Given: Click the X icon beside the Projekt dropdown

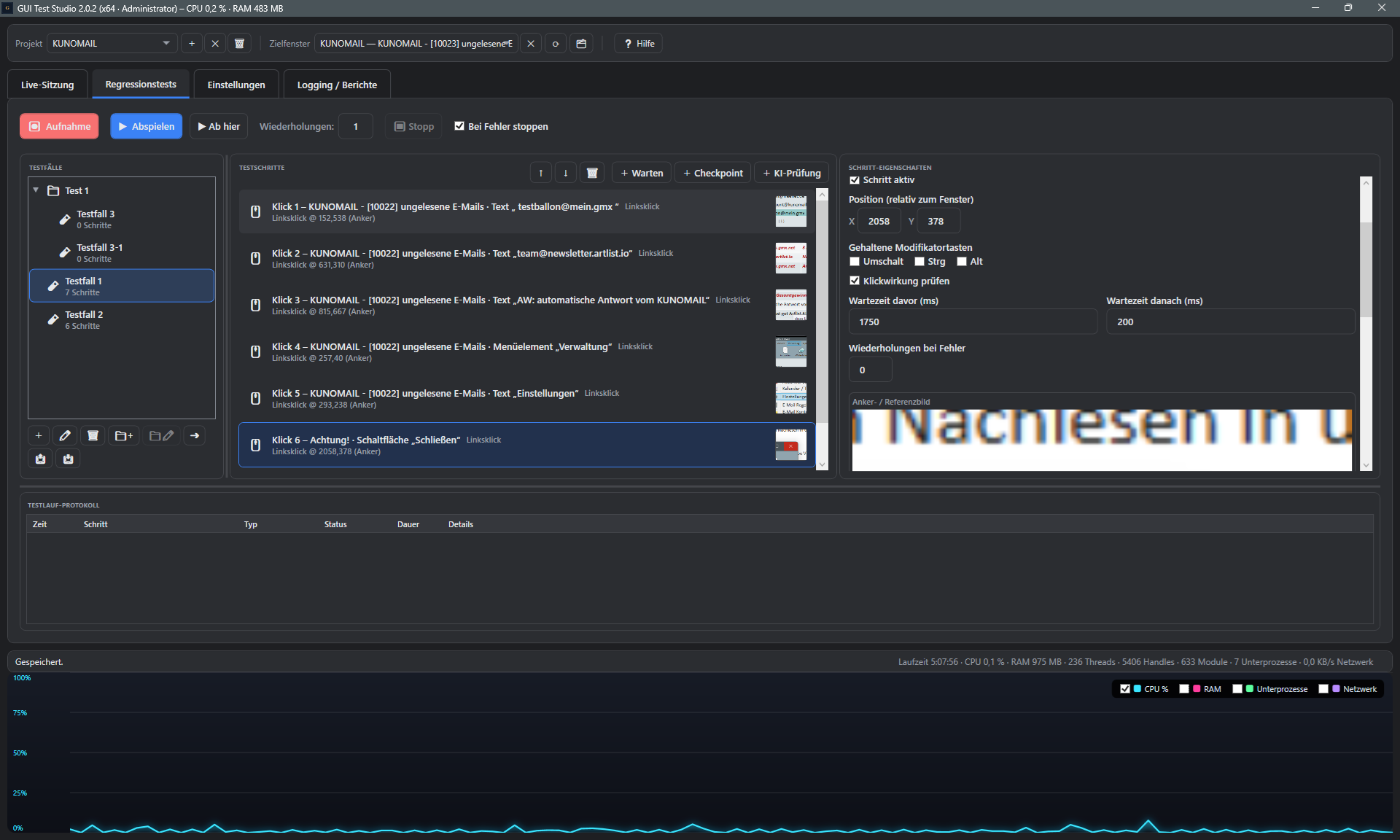Looking at the screenshot, I should coord(215,44).
